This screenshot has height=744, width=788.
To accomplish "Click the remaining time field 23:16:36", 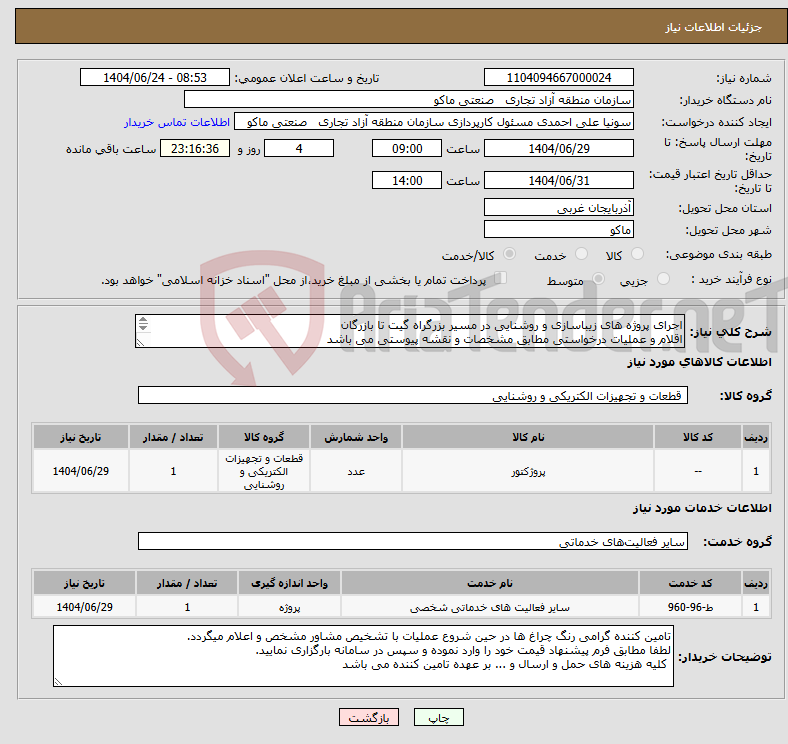I will (x=195, y=148).
